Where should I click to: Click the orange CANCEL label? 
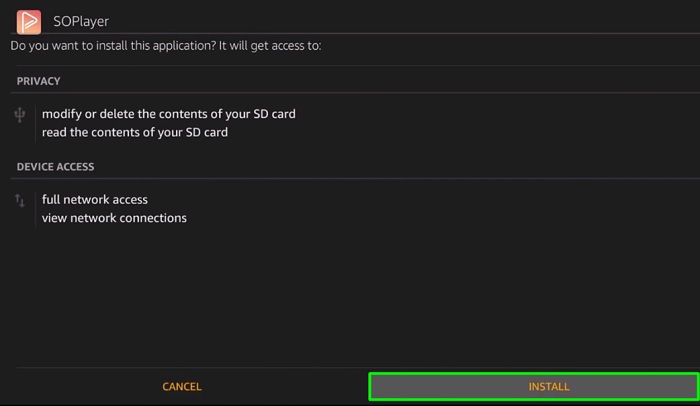(x=182, y=386)
